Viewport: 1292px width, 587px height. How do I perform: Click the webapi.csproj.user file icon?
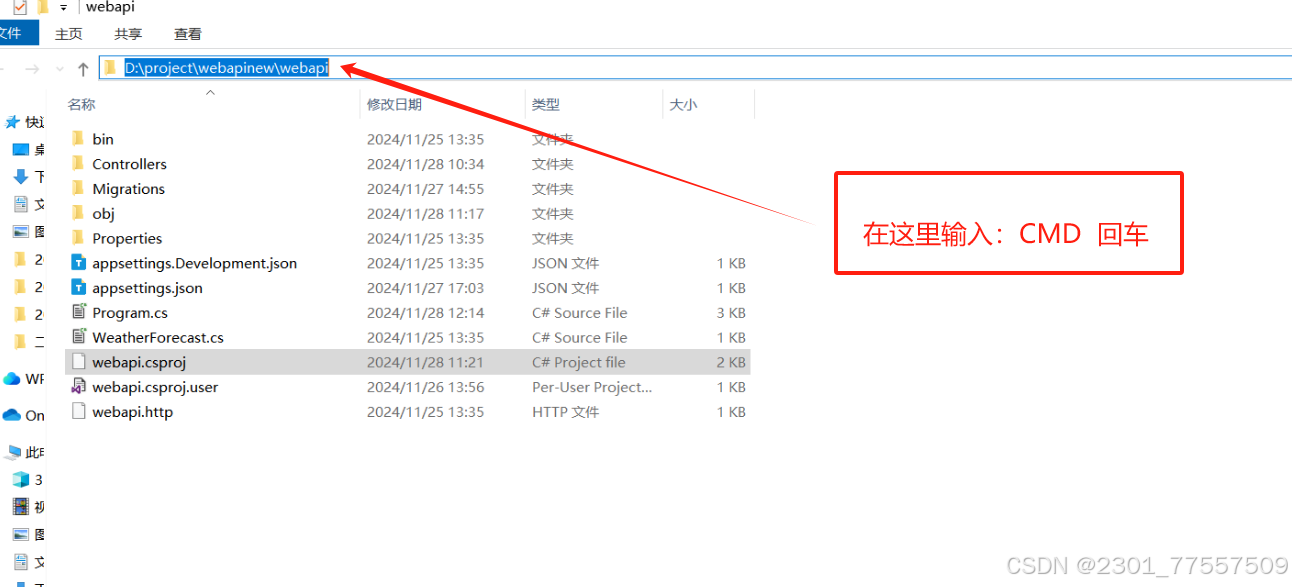(79, 387)
